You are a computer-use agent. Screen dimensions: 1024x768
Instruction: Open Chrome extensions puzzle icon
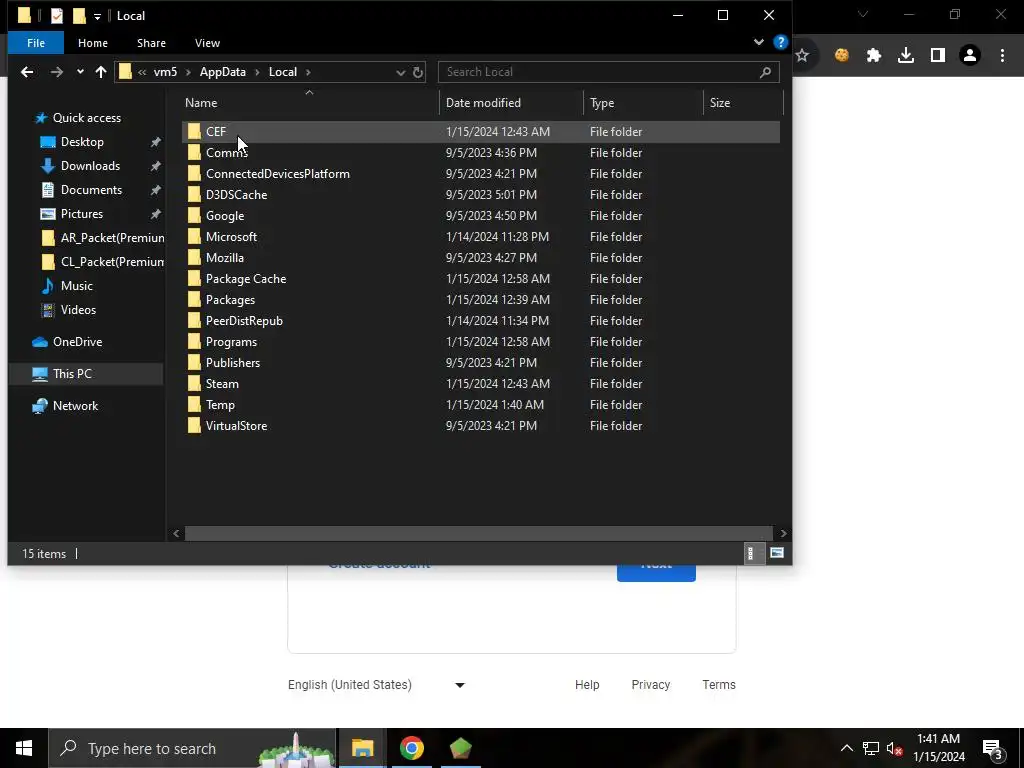(874, 56)
